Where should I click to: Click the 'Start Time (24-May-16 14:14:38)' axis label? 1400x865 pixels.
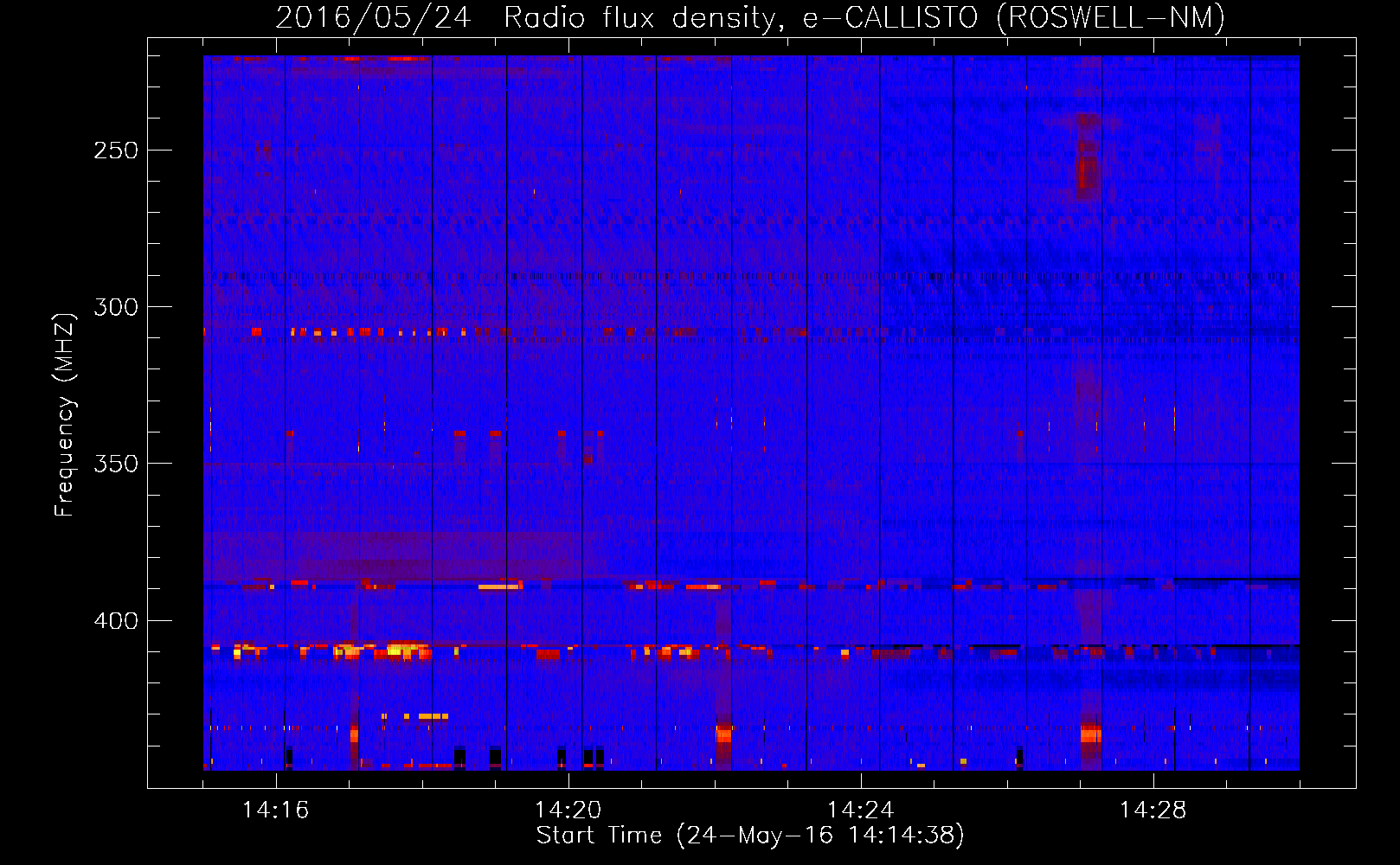pos(750,836)
